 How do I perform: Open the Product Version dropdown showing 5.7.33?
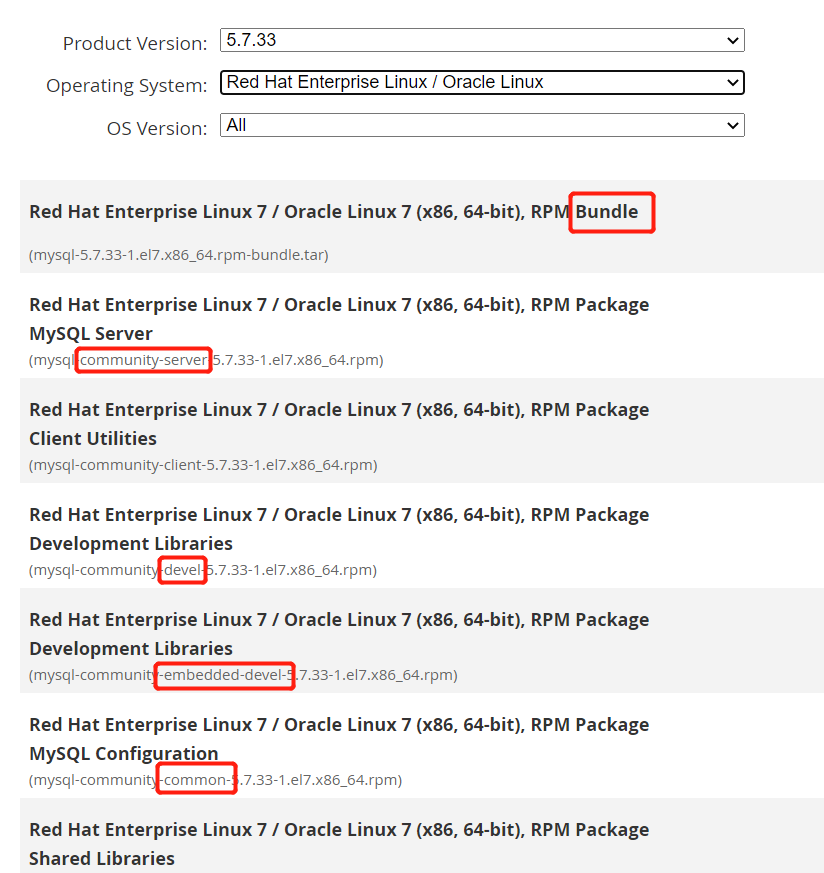click(482, 40)
